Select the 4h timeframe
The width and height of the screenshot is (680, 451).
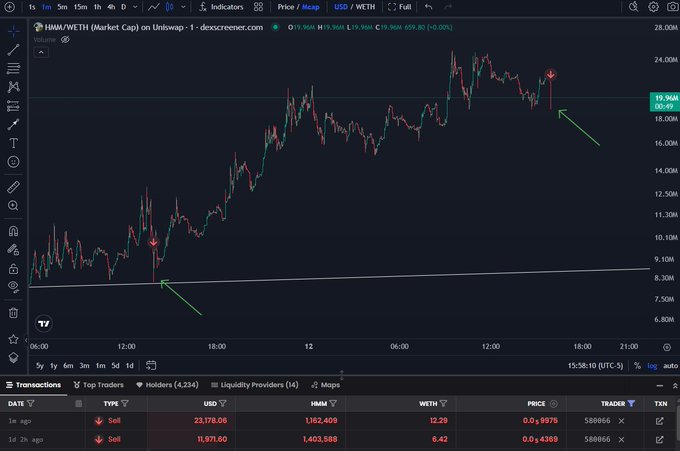pos(111,7)
